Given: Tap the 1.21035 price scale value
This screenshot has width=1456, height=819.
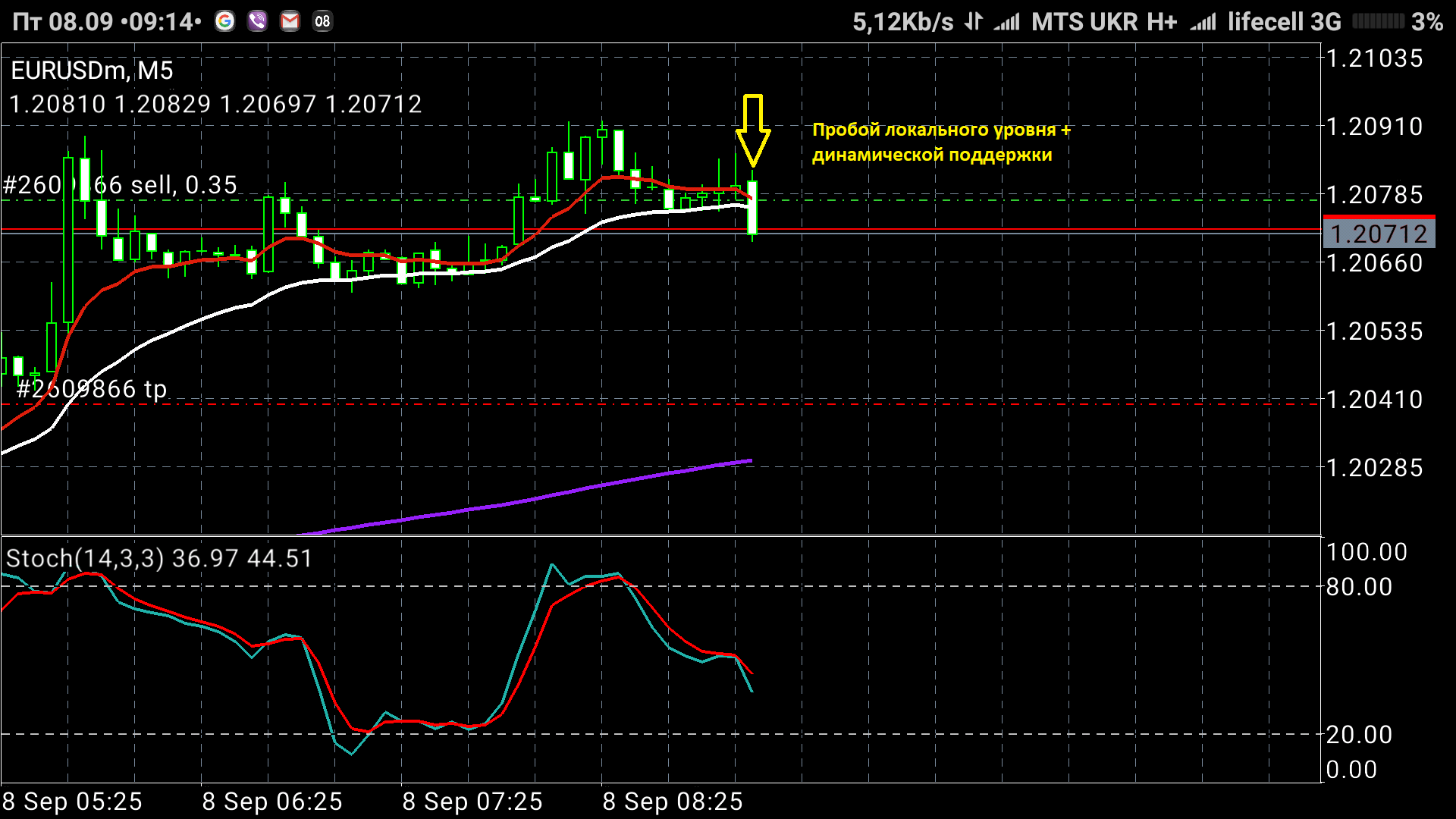Looking at the screenshot, I should (x=1374, y=58).
